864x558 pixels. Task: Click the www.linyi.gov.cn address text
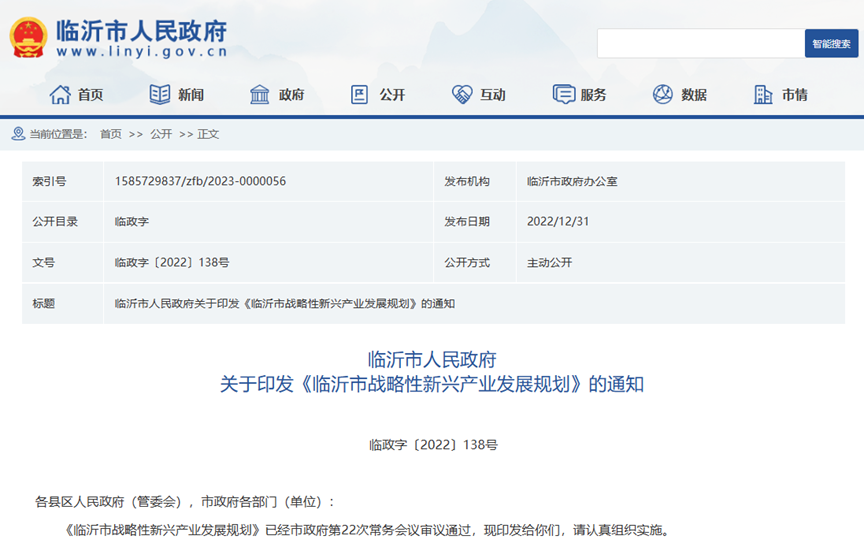tap(142, 52)
